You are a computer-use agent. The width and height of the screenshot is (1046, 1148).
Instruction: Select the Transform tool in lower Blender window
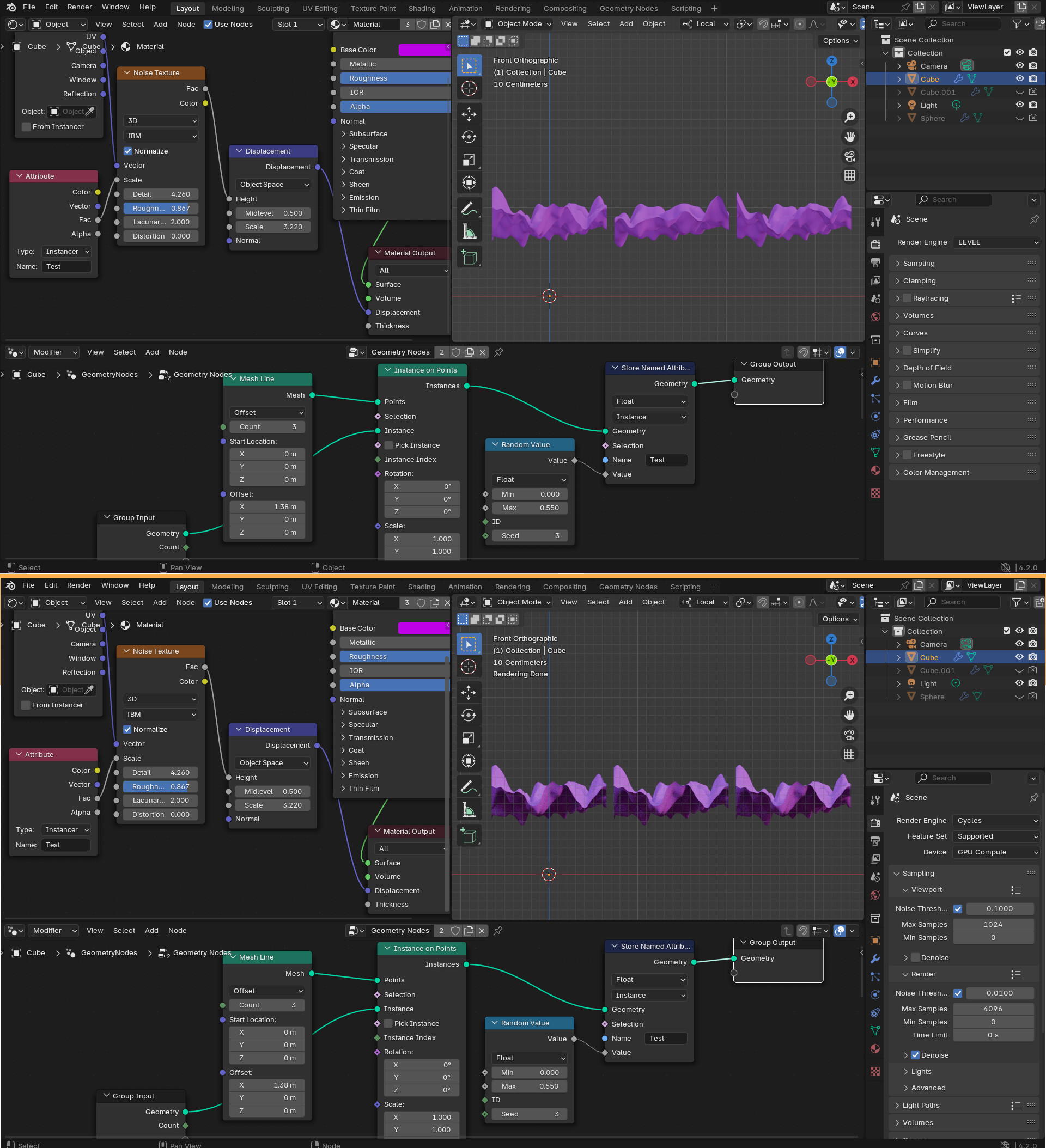[469, 761]
